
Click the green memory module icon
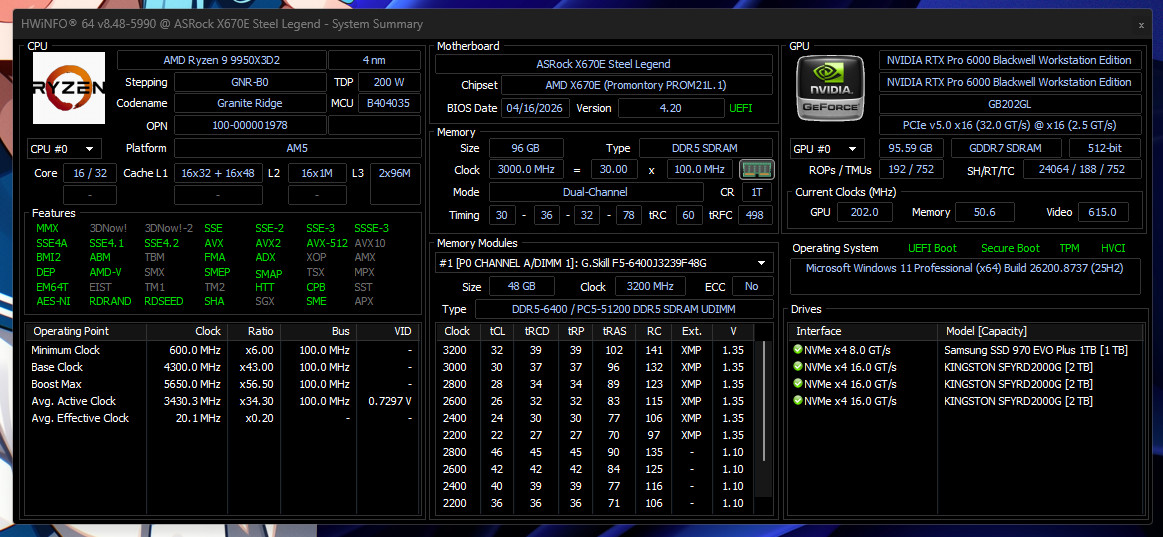coord(757,169)
